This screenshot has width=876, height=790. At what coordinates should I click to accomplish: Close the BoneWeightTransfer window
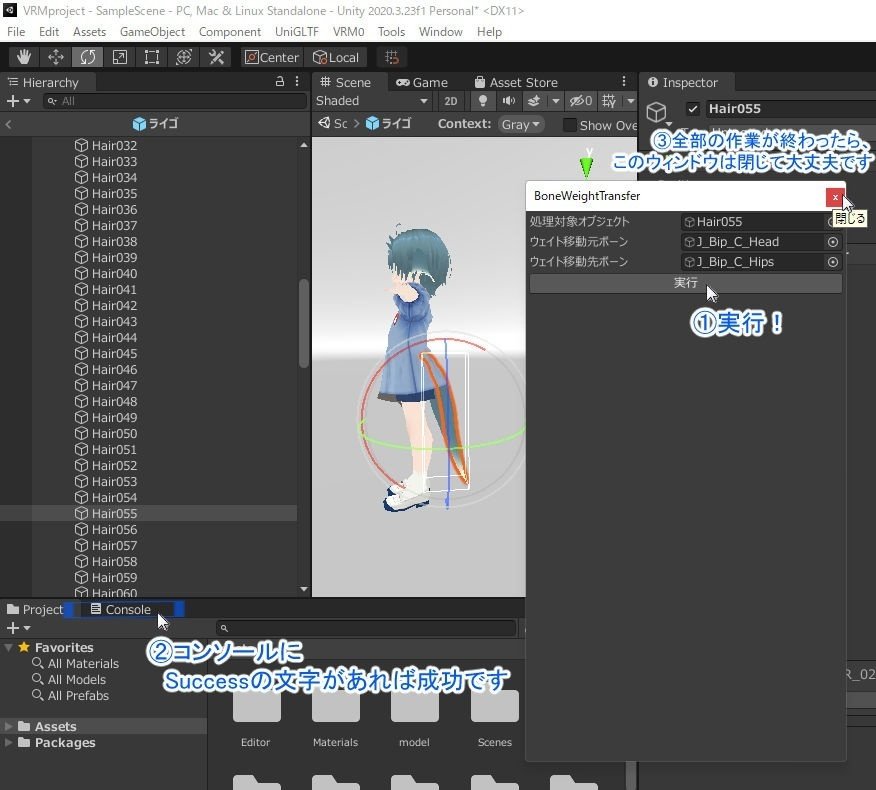pyautogui.click(x=835, y=197)
